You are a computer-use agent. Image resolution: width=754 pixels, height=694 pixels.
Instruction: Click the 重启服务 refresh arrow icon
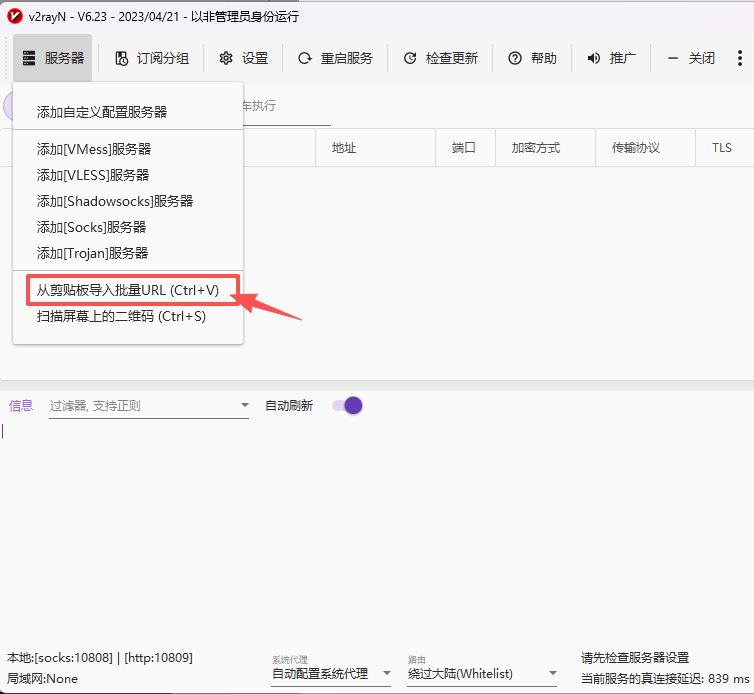[x=305, y=58]
